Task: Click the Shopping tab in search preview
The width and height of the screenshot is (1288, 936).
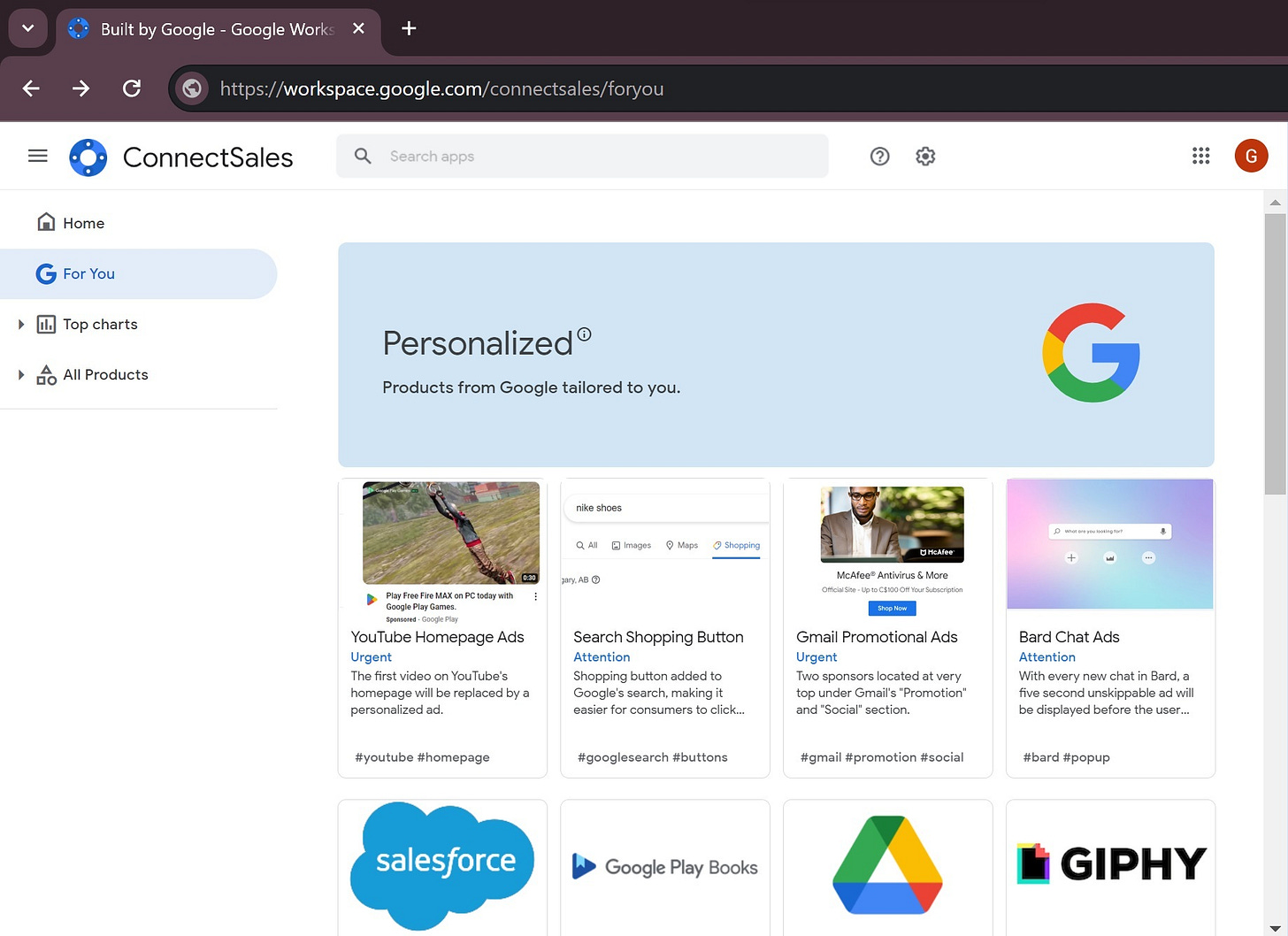Action: point(737,546)
